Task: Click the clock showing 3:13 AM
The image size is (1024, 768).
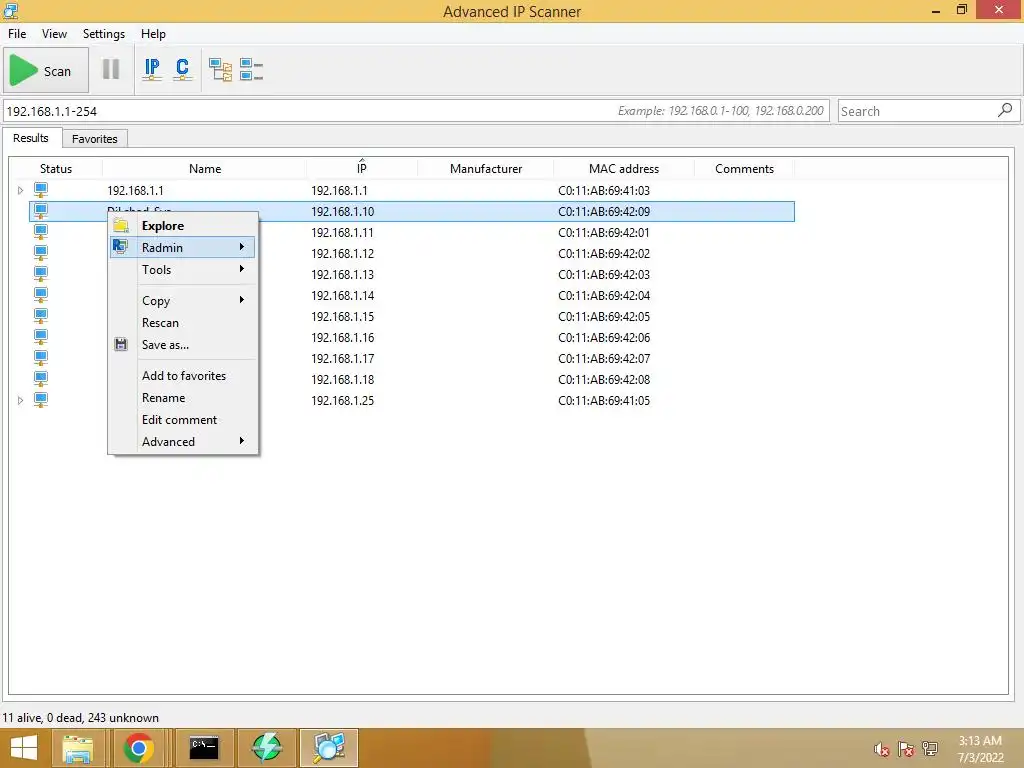Action: click(x=980, y=741)
